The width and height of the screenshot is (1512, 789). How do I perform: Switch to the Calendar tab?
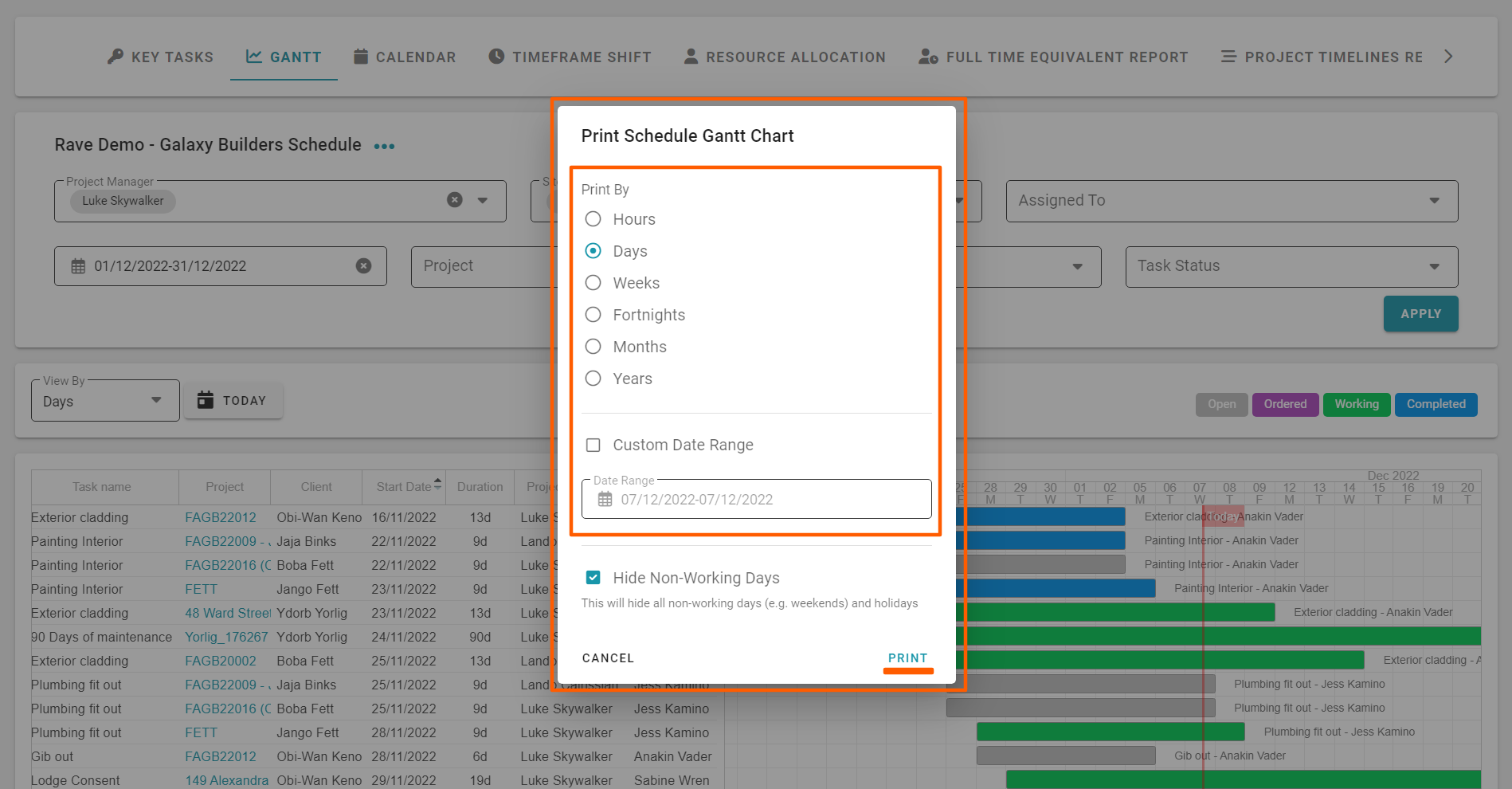point(405,57)
